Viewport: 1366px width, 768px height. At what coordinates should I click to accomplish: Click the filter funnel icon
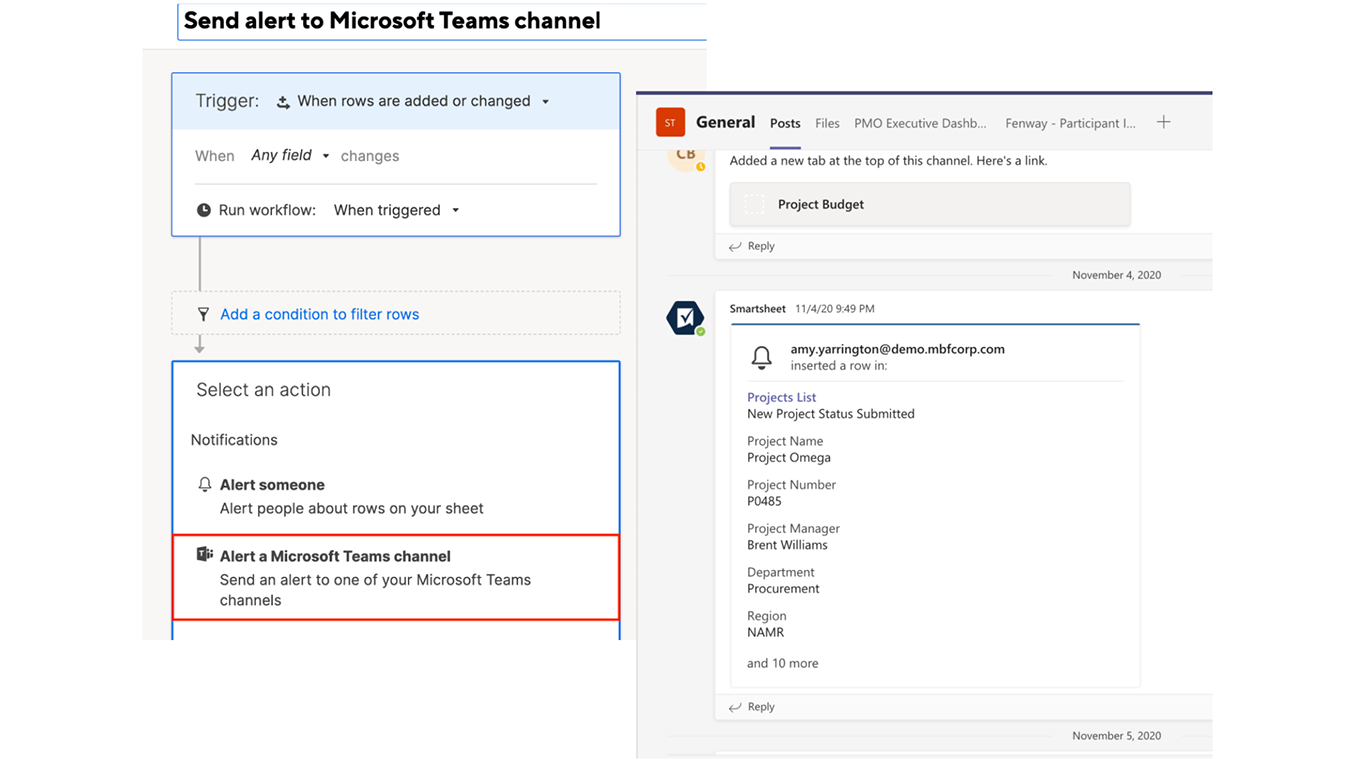pyautogui.click(x=203, y=314)
